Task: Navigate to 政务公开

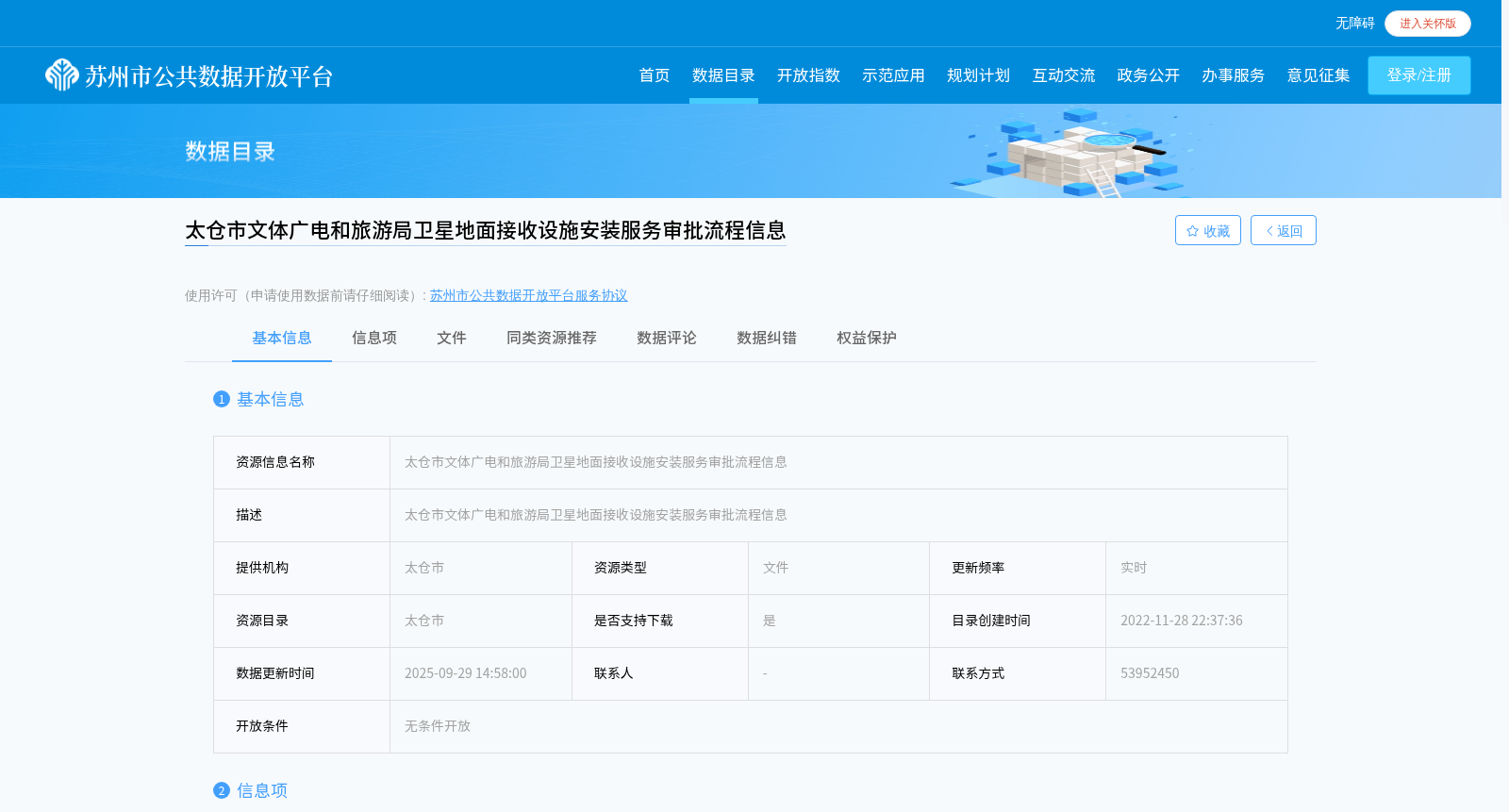Action: click(1148, 75)
